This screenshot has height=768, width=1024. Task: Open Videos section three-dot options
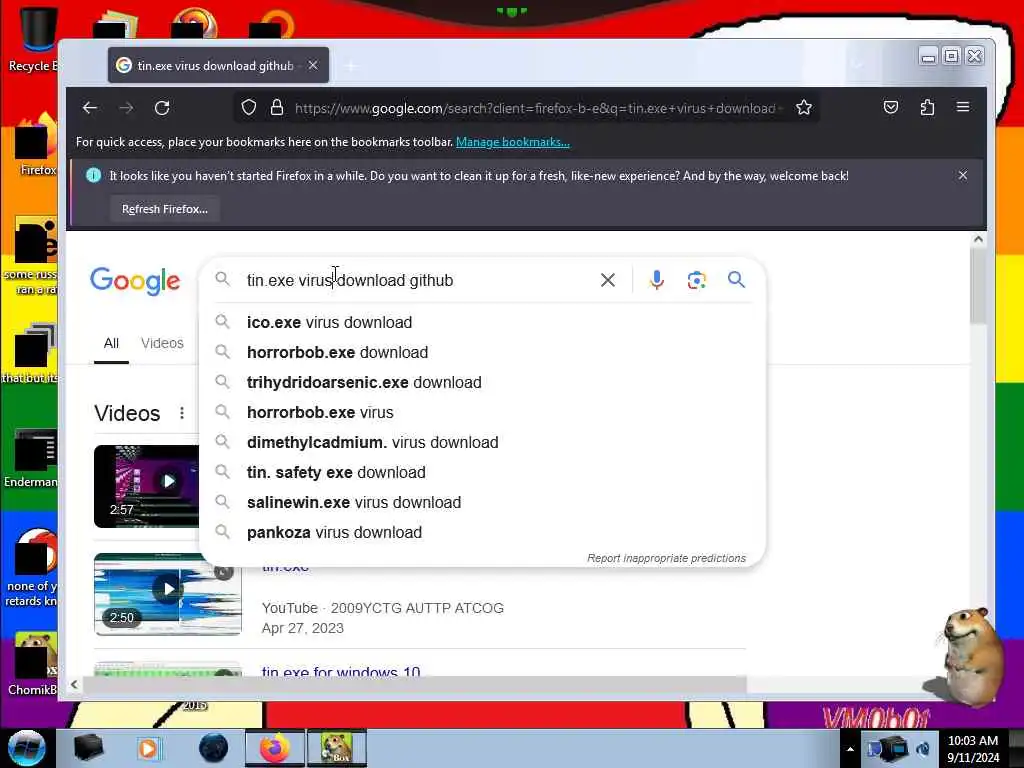click(x=182, y=413)
